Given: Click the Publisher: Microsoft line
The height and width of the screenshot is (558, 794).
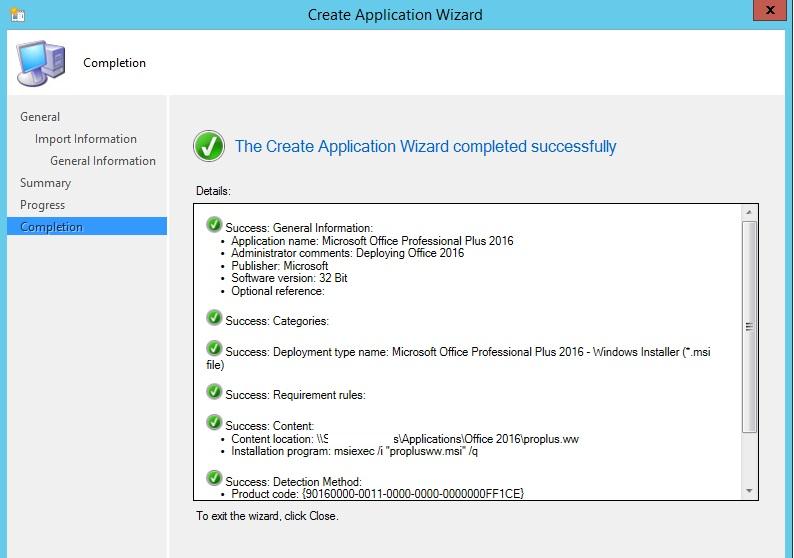Looking at the screenshot, I should (x=280, y=265).
